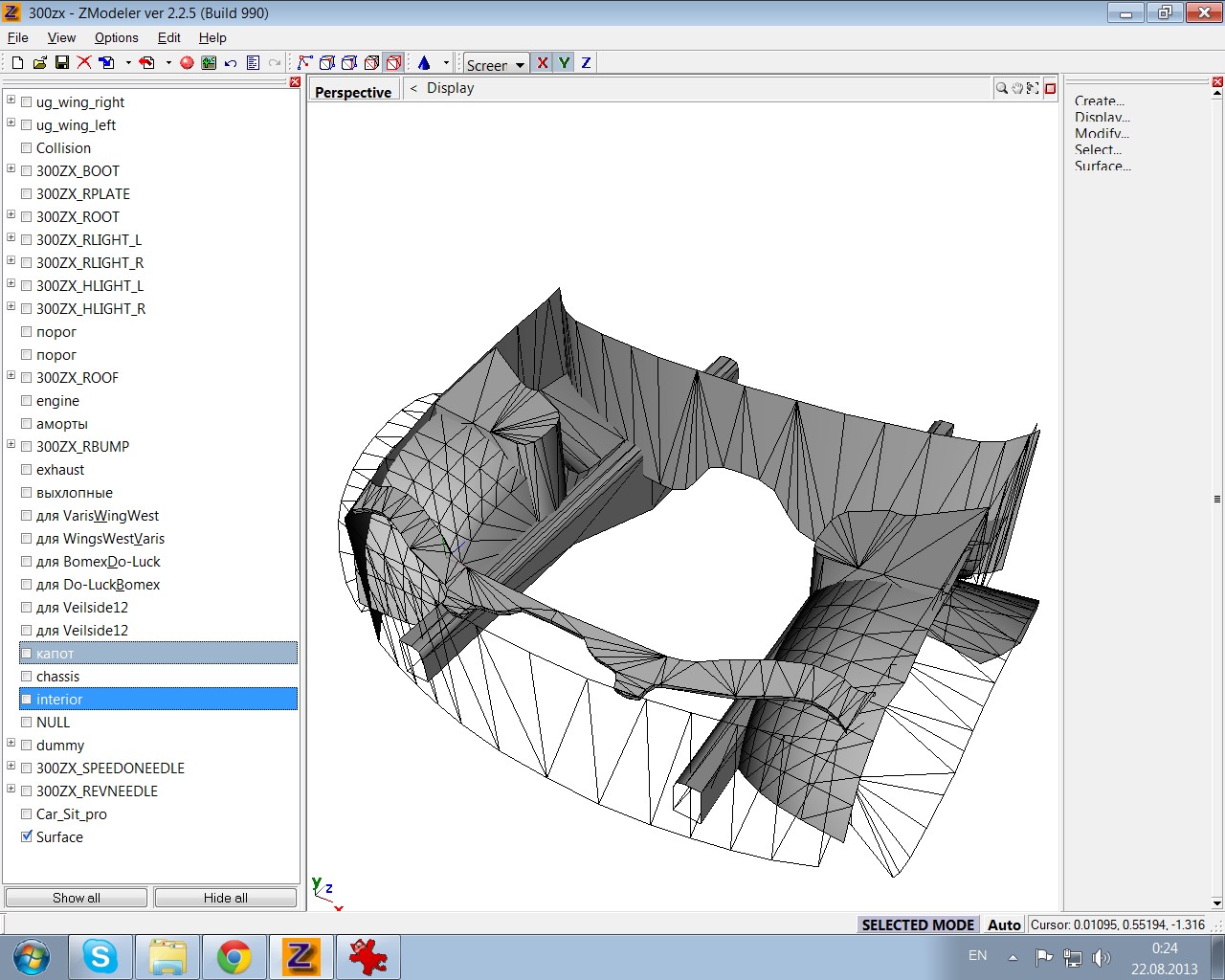Toggle the Y axis lock
Viewport: 1225px width, 980px height.
click(565, 63)
